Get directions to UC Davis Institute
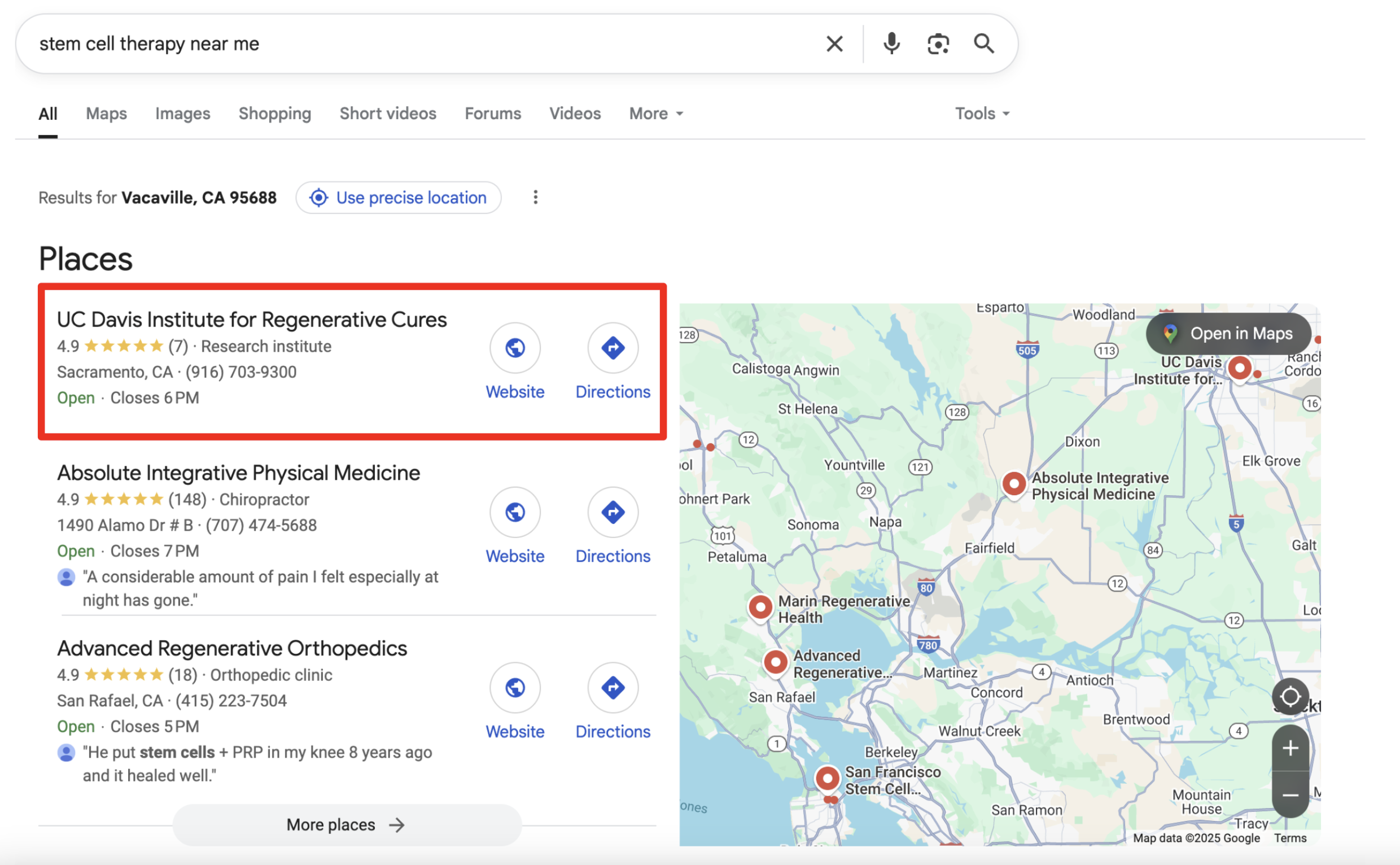Viewport: 1400px width, 865px height. 613,348
